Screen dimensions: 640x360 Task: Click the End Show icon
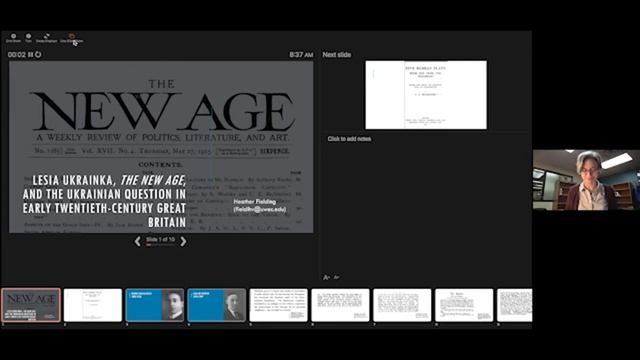(13, 36)
